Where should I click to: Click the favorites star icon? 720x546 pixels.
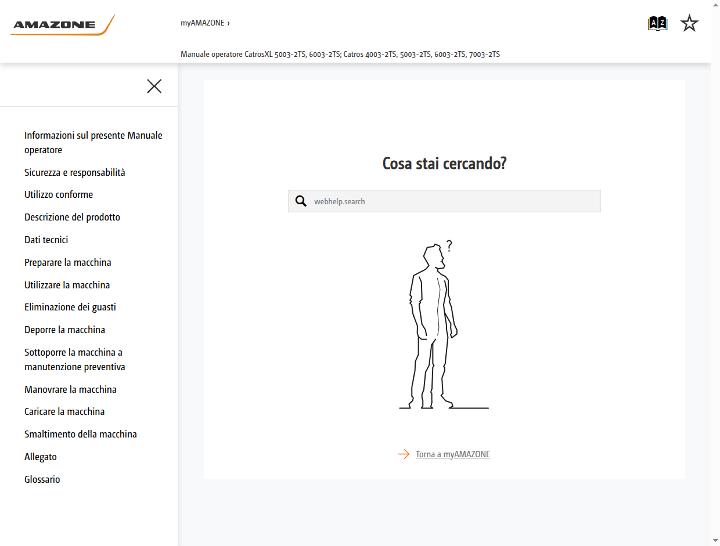(689, 23)
